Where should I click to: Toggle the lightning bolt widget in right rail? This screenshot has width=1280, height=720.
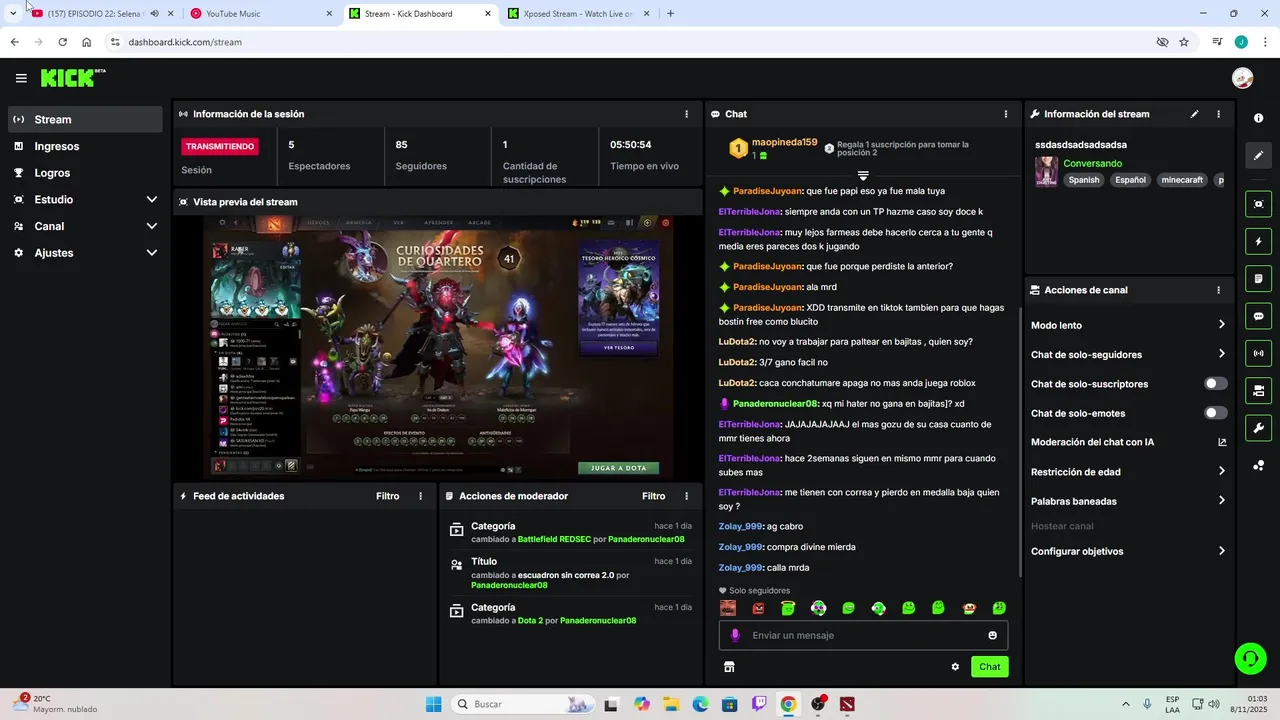tap(1258, 241)
